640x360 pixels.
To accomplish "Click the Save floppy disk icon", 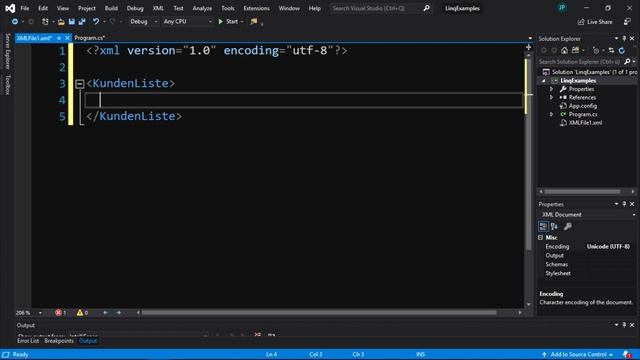I will click(x=71, y=22).
